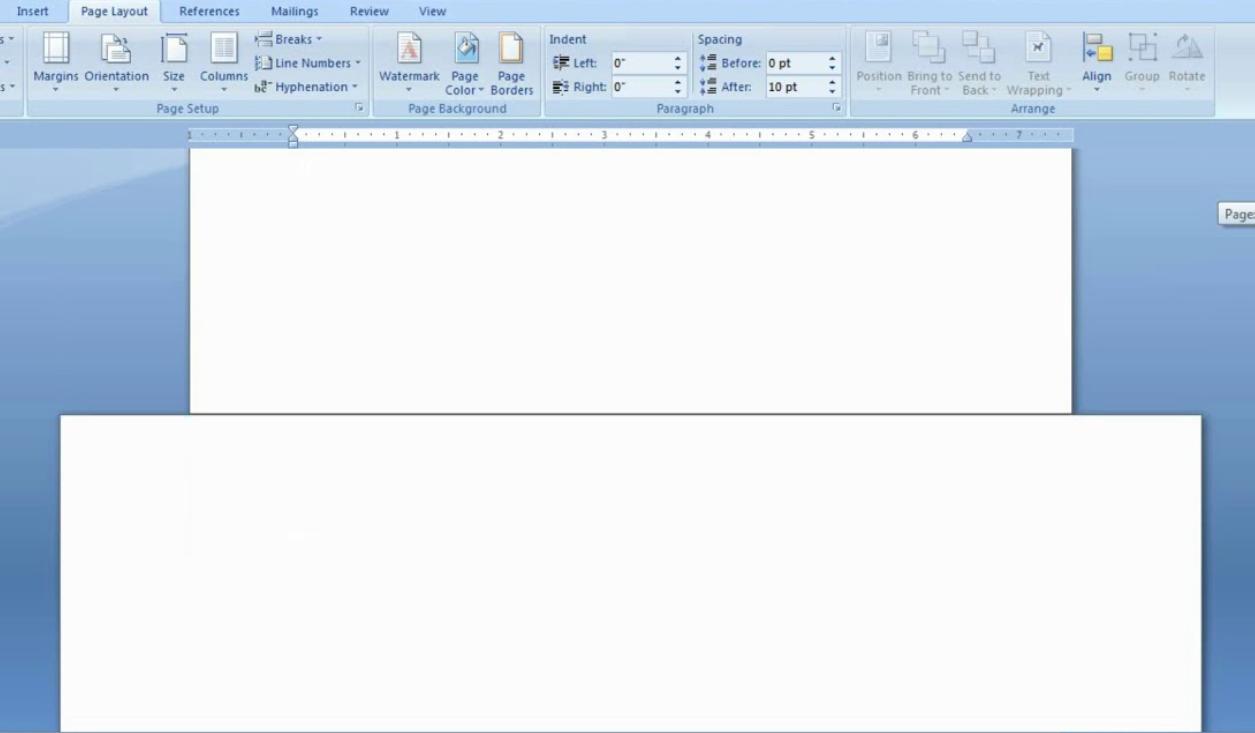Click the first-line indent marker on ruler
The height and width of the screenshot is (733, 1255).
293,130
